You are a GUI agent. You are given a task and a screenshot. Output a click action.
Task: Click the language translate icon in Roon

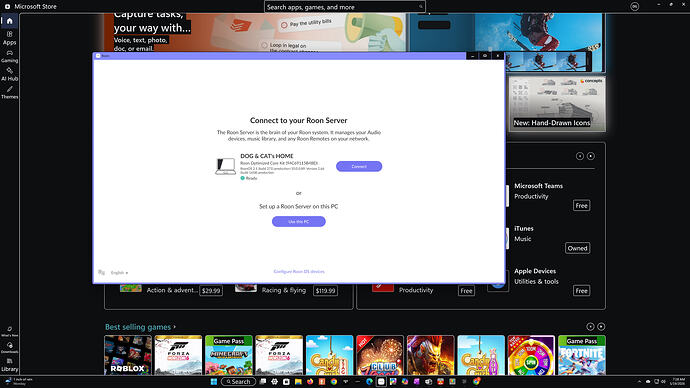tap(102, 272)
